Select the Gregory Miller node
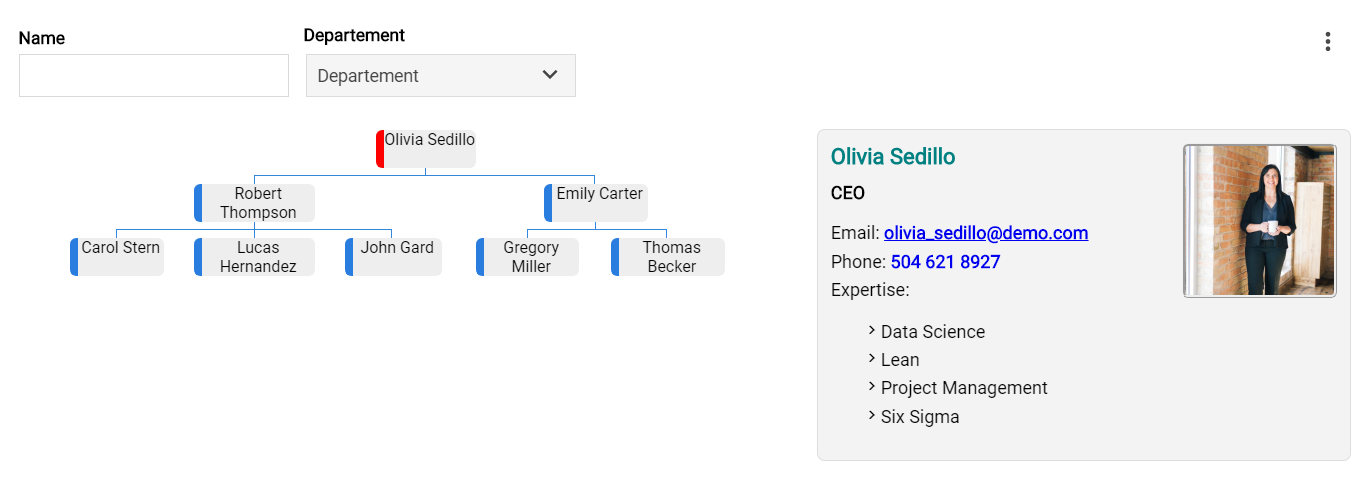This screenshot has width=1366, height=482. point(531,256)
